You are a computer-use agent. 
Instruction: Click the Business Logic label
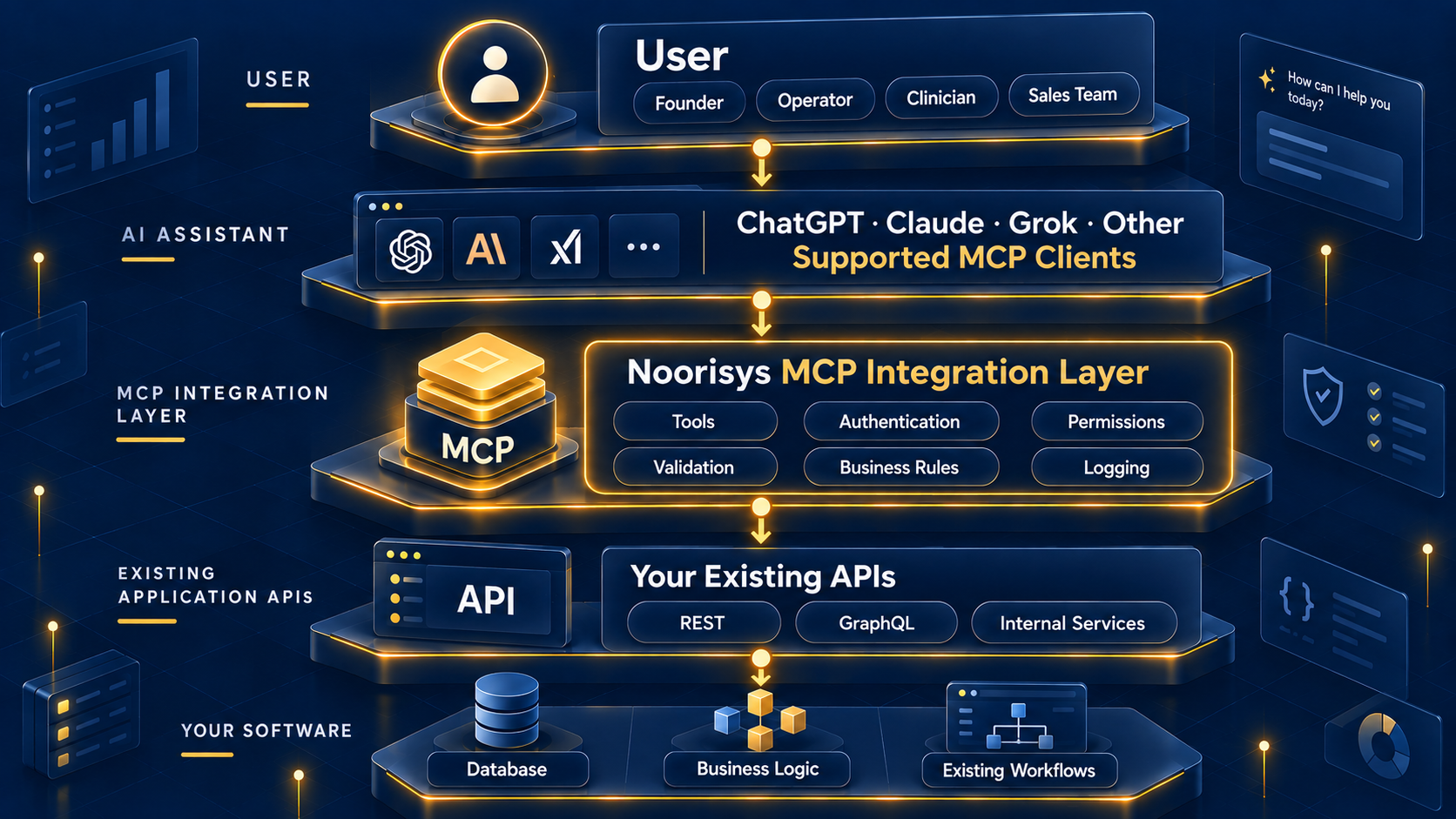[x=758, y=769]
